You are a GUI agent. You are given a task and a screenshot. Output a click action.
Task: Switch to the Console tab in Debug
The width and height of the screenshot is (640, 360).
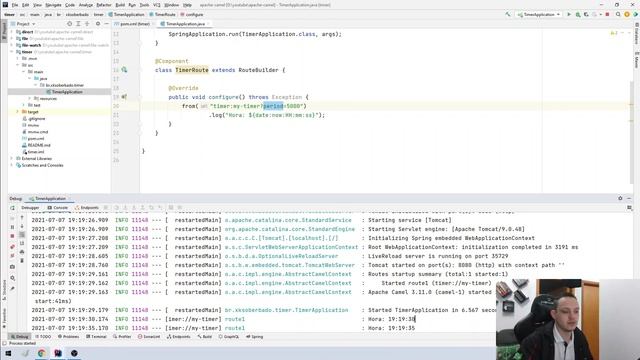pos(58,208)
